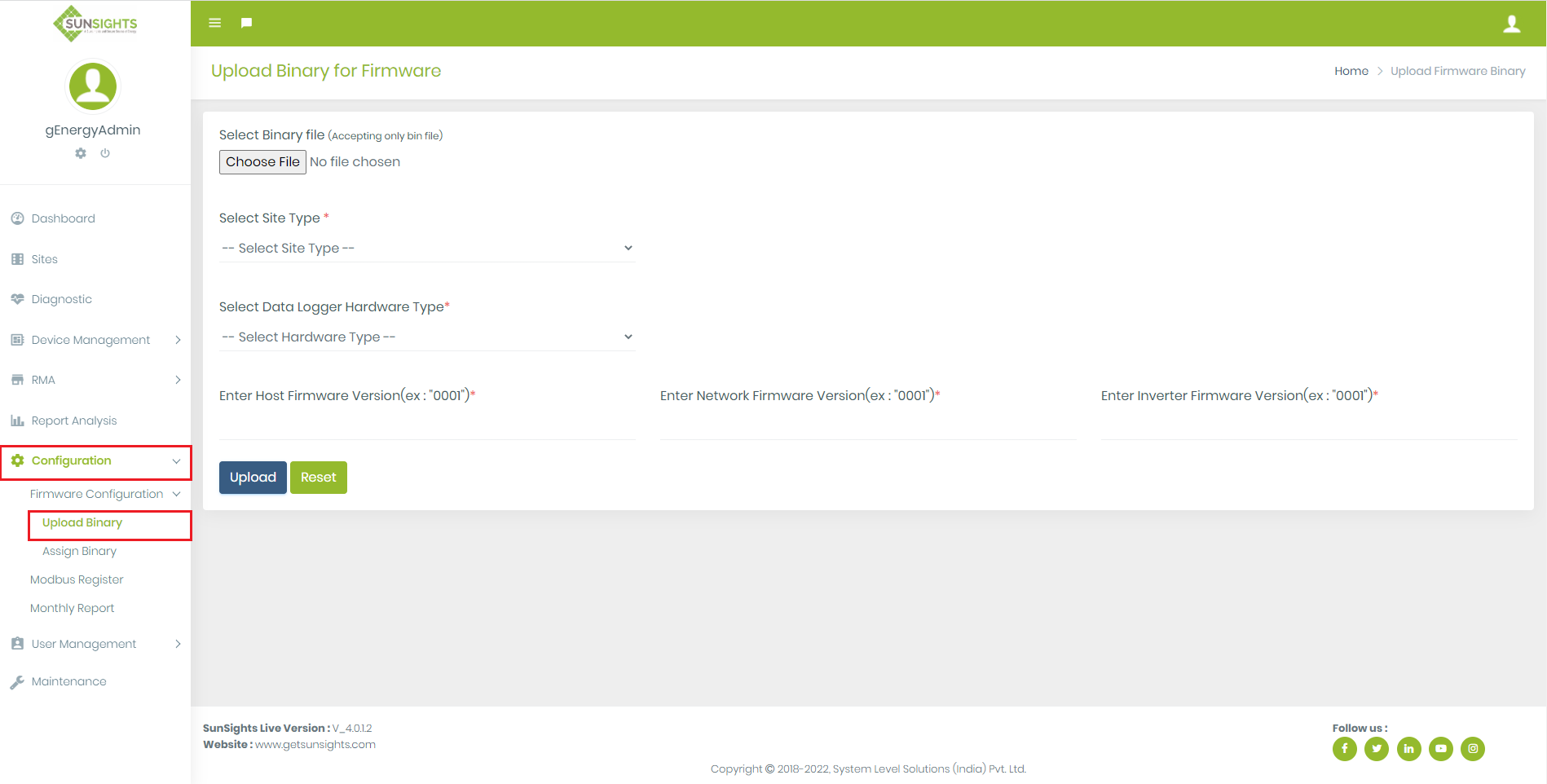The width and height of the screenshot is (1547, 784).
Task: Open the Select Site Type dropdown
Action: point(426,248)
